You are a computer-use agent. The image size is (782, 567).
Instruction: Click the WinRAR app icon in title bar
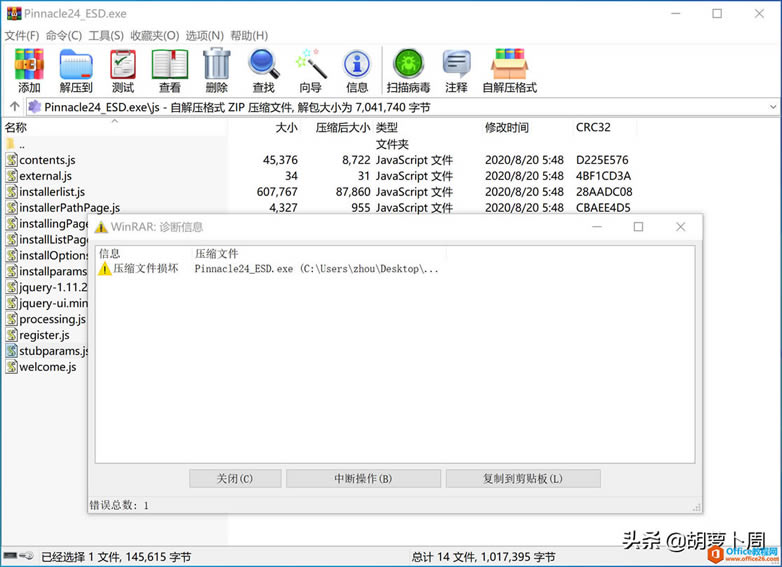pos(13,13)
